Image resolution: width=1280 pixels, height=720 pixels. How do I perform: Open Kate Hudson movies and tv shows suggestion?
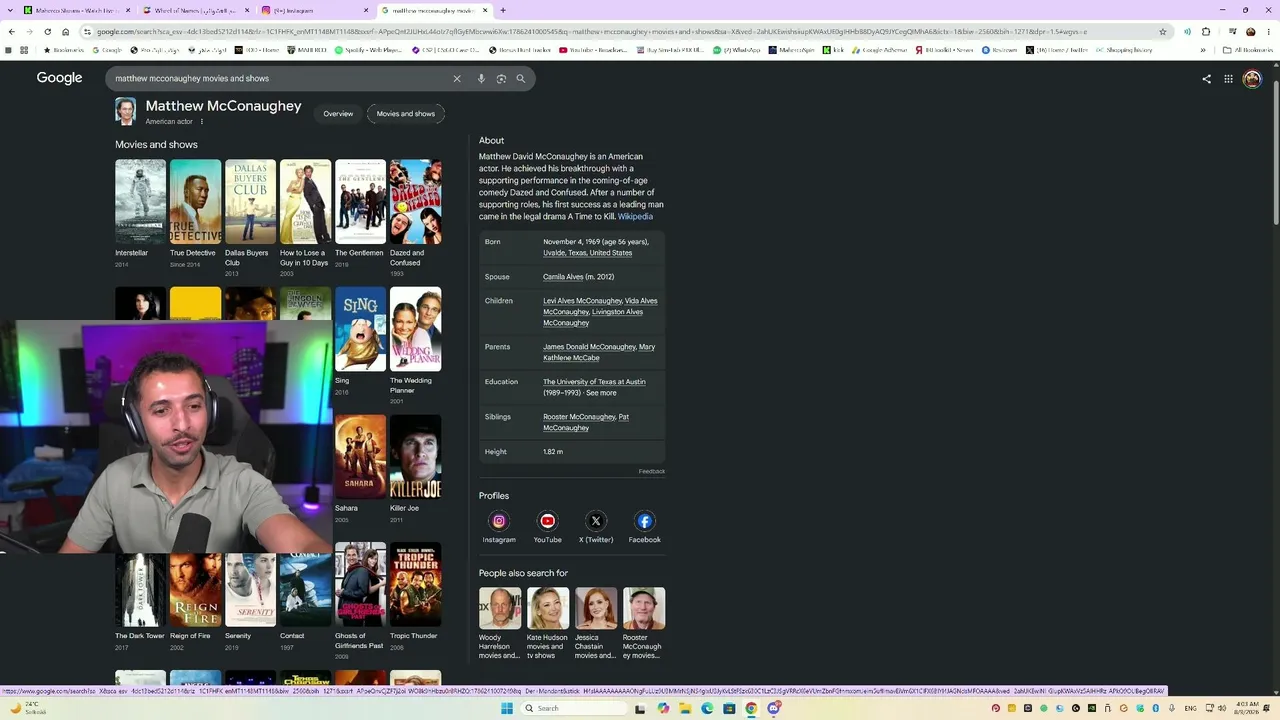tap(548, 623)
